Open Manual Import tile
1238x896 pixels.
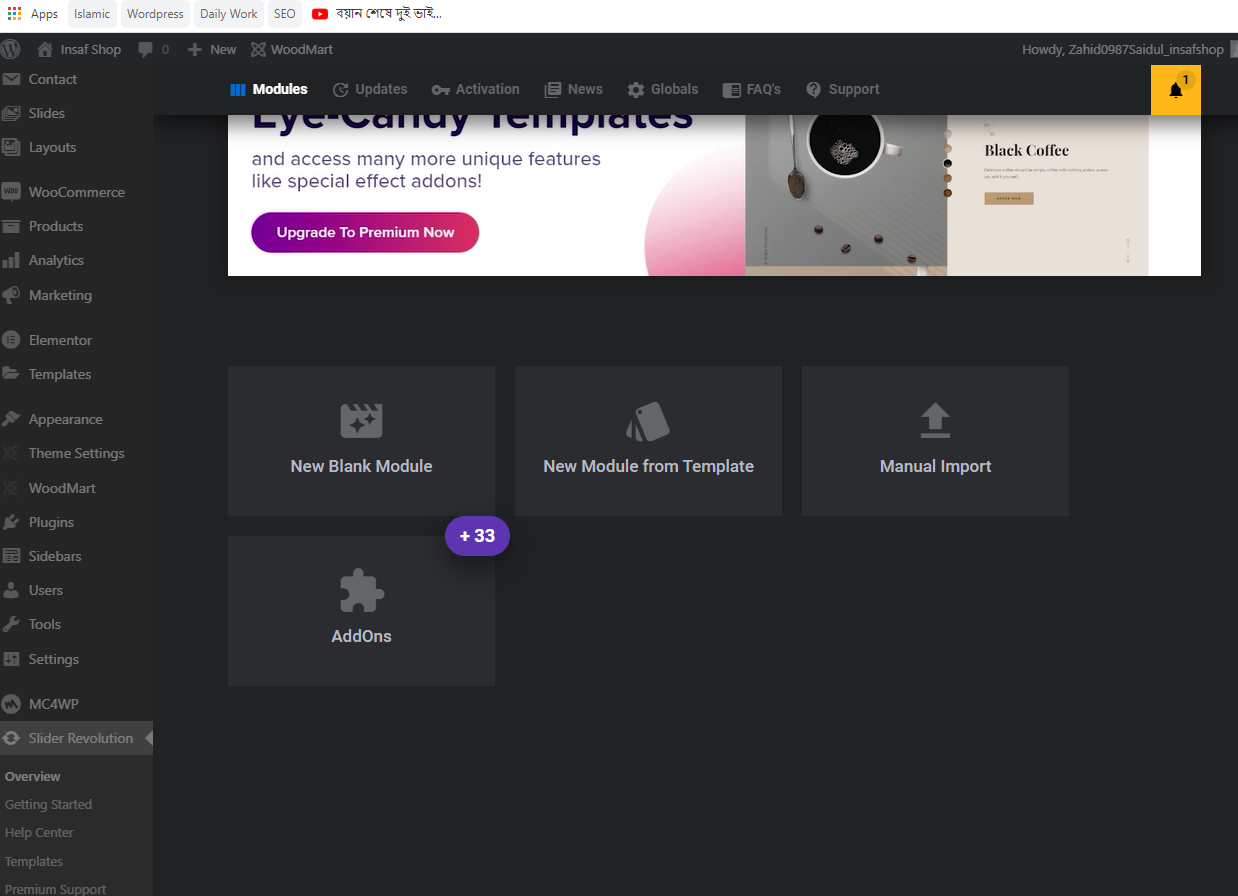point(935,441)
